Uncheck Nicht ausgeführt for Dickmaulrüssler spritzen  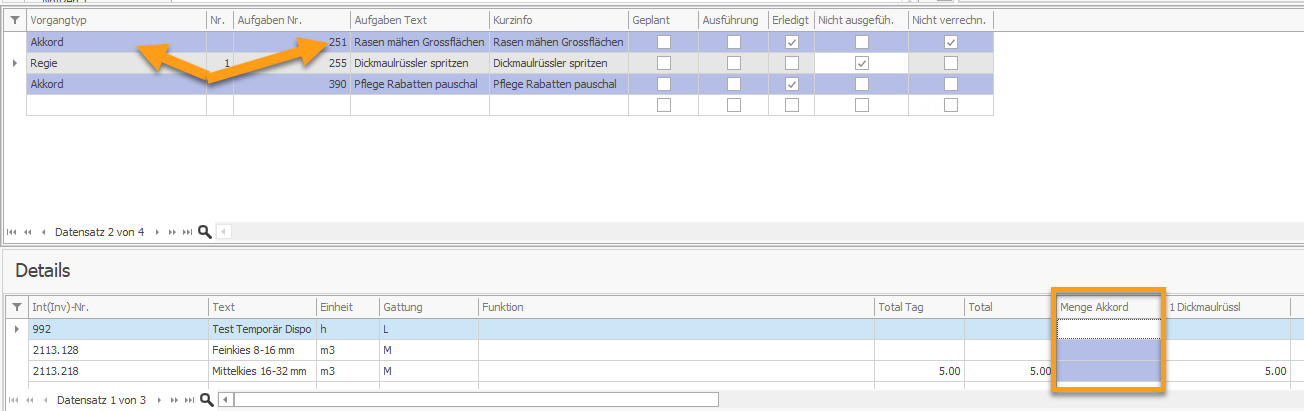tap(861, 63)
